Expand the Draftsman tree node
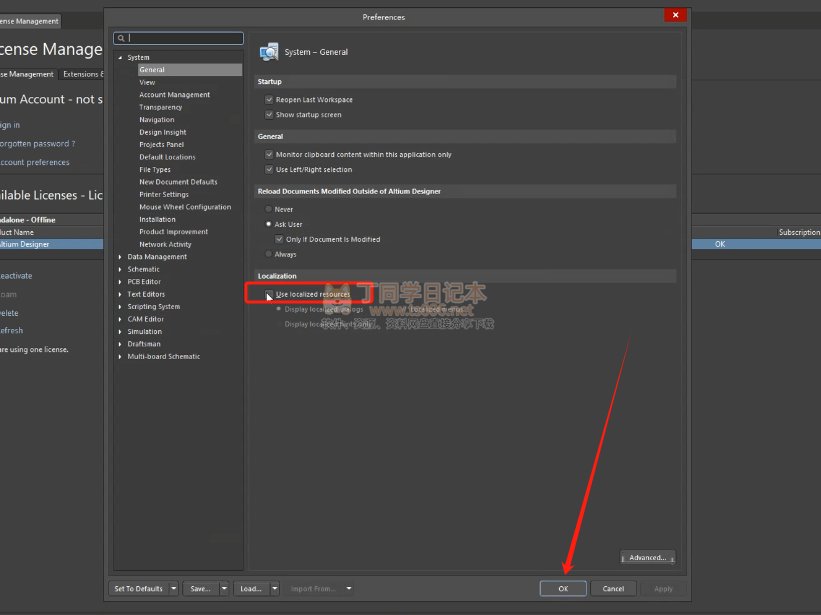The image size is (821, 615). 120,344
